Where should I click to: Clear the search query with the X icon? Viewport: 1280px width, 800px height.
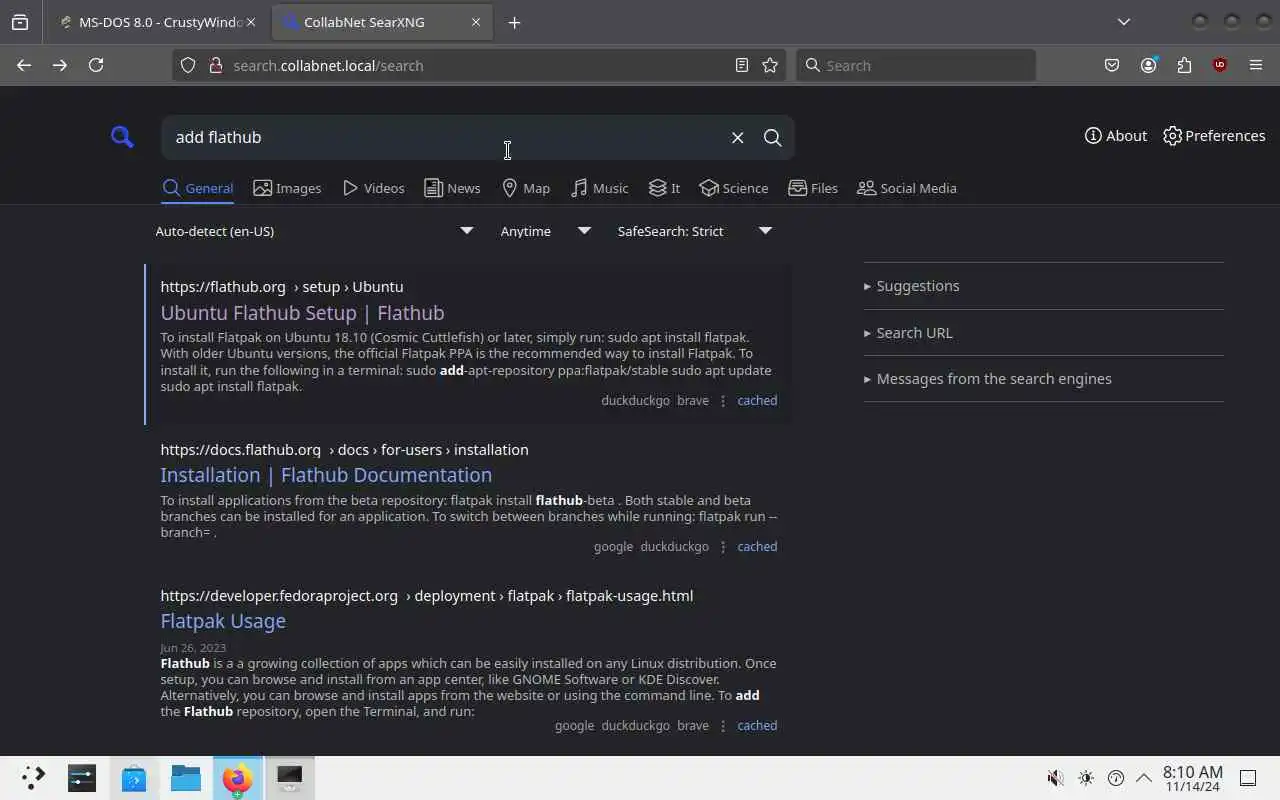point(737,137)
